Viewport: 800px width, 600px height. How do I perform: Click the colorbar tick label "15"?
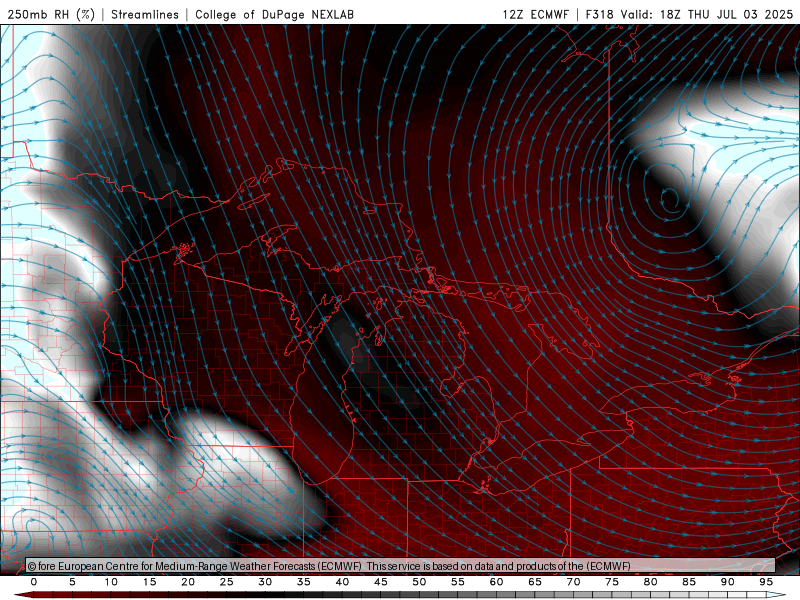[x=149, y=582]
